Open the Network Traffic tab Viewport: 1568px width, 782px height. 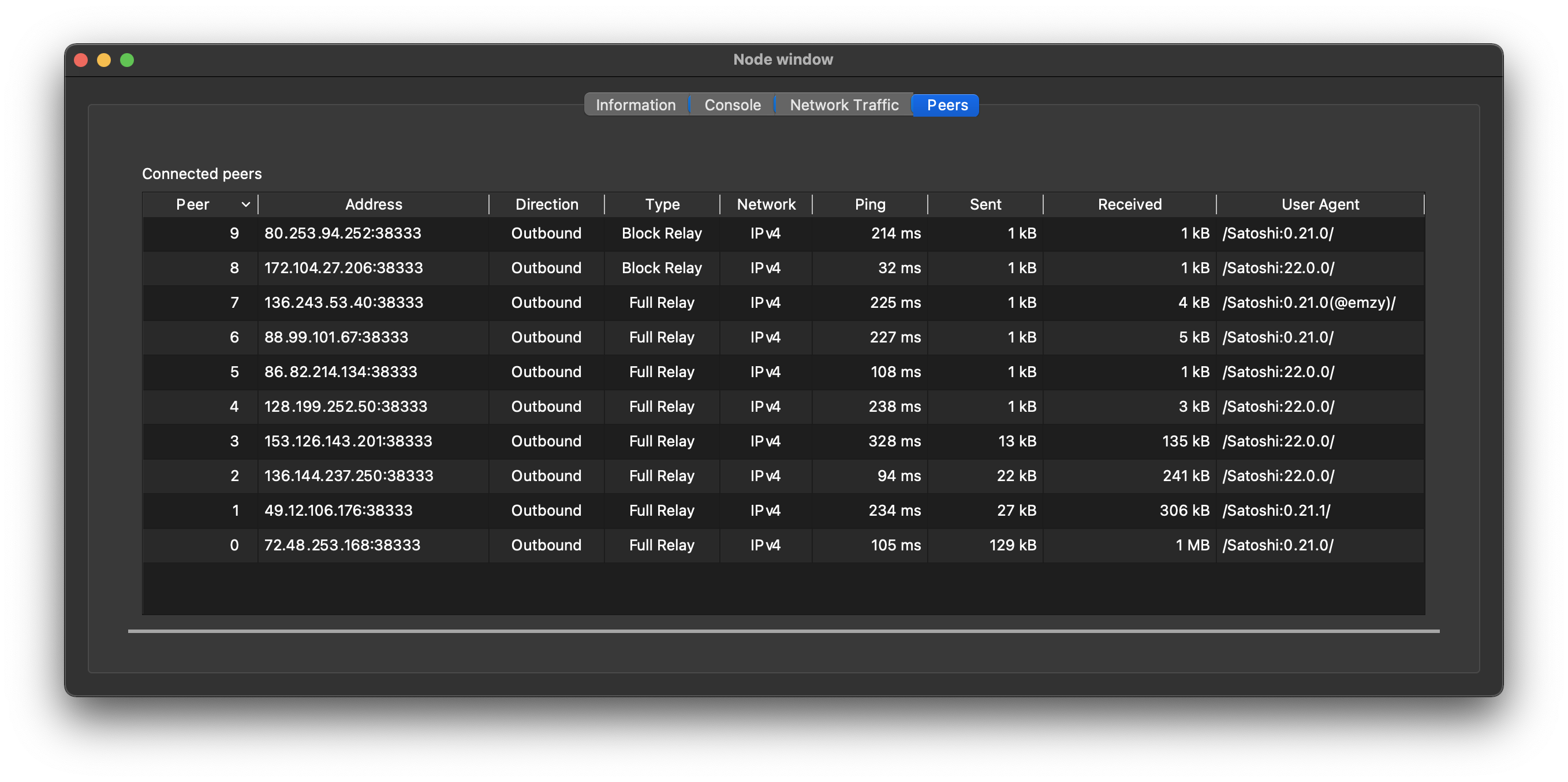[x=843, y=105]
